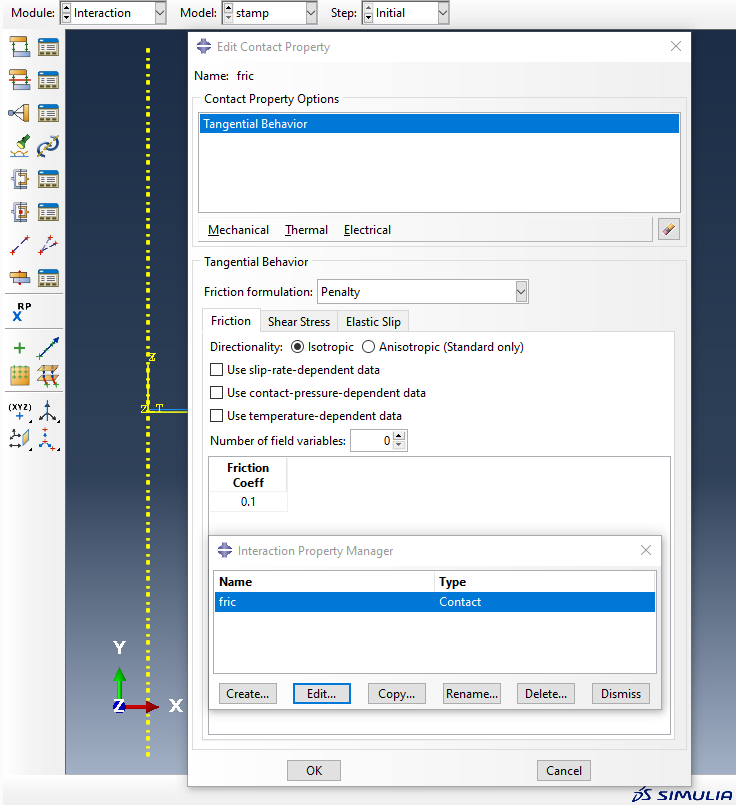Open the Connector Assignment Manager icon
The height and width of the screenshot is (805, 736).
(48, 212)
